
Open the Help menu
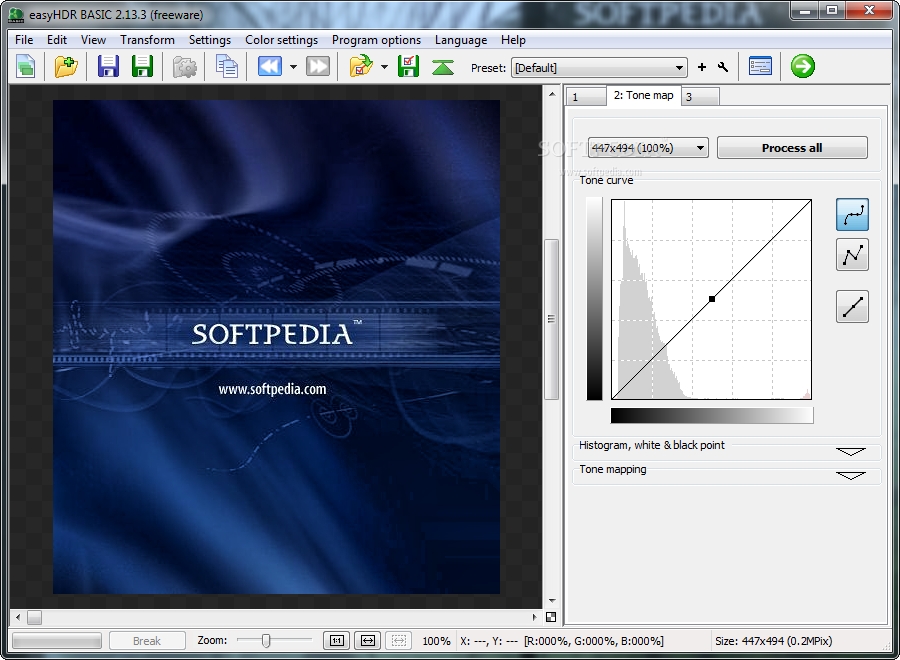pyautogui.click(x=513, y=40)
